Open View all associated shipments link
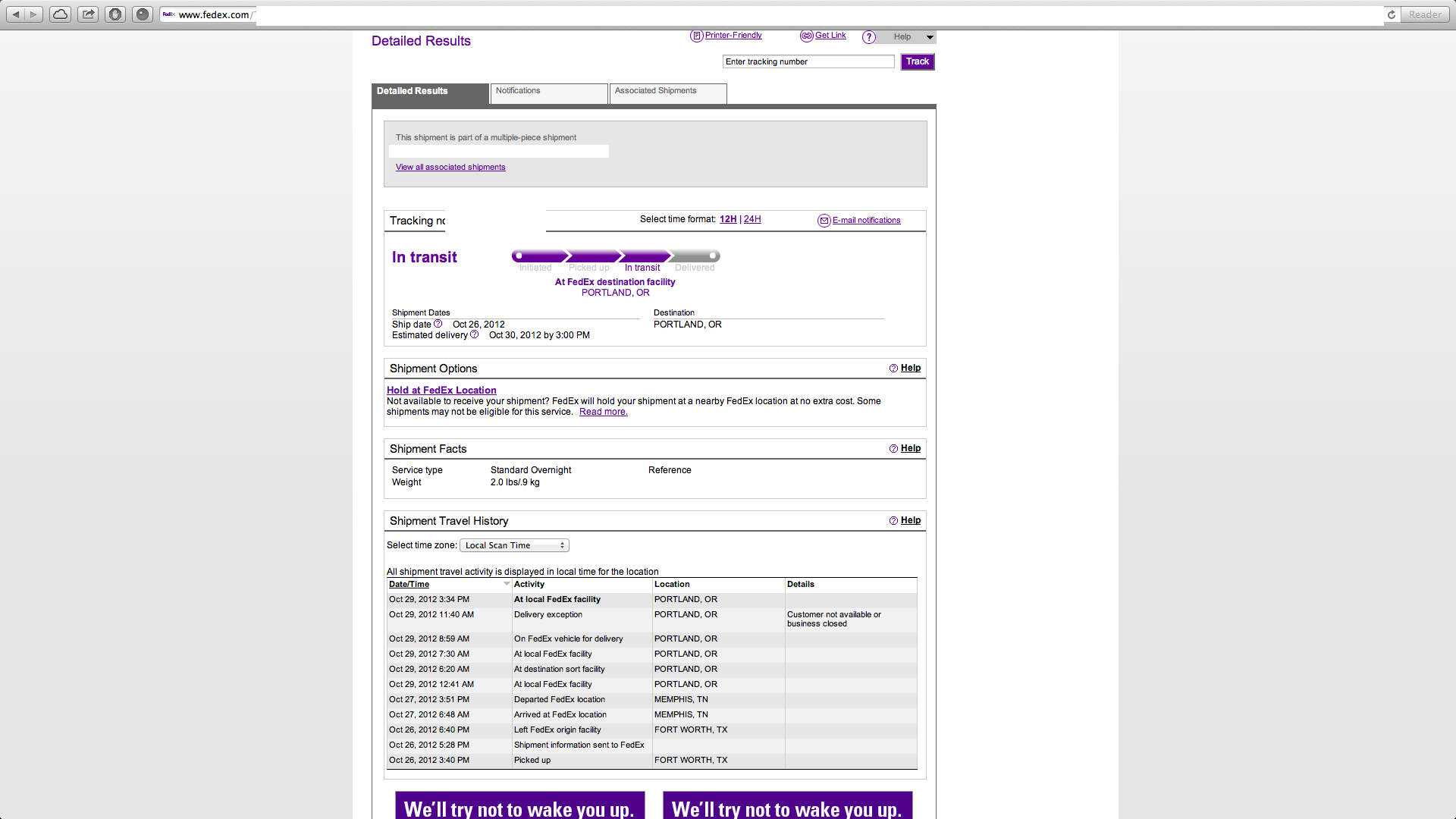Screen dimensions: 1456x819 450,167
